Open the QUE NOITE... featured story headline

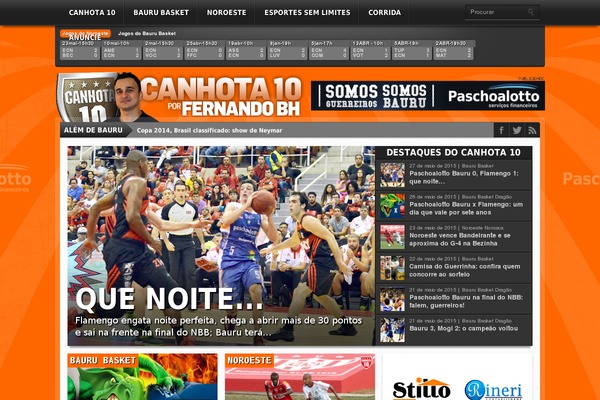170,299
